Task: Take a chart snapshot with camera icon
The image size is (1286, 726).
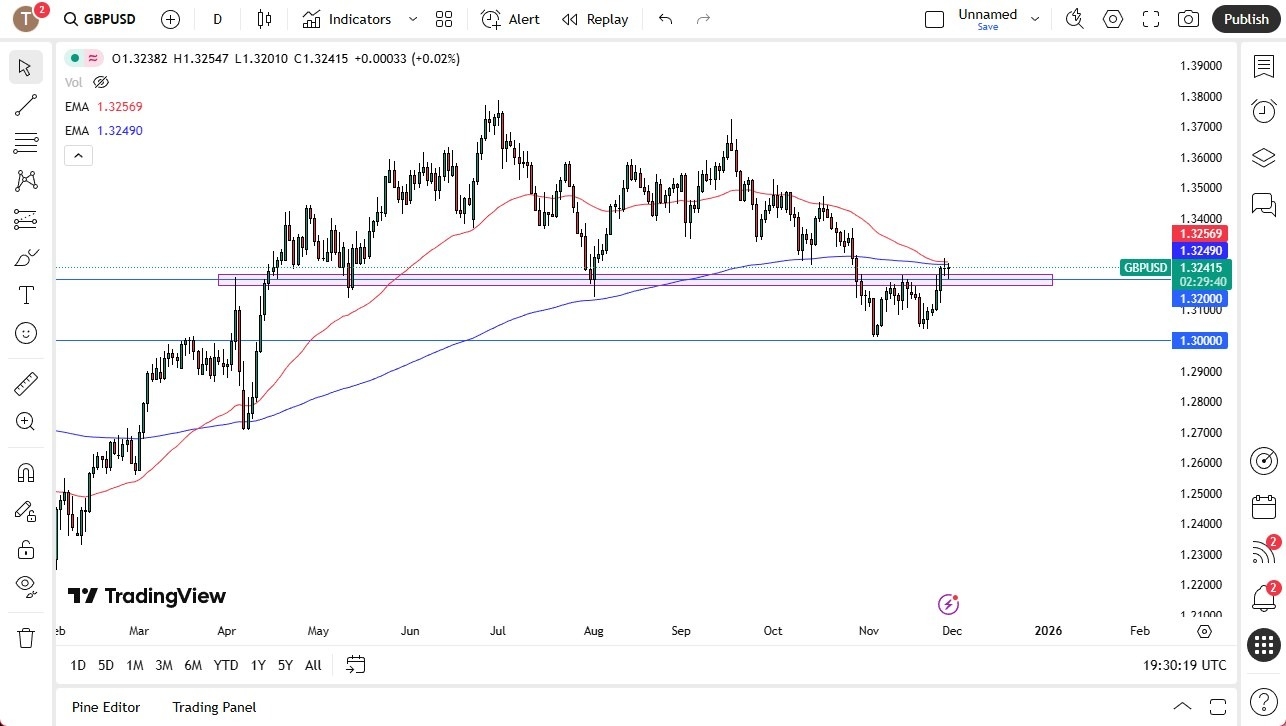Action: [x=1187, y=18]
